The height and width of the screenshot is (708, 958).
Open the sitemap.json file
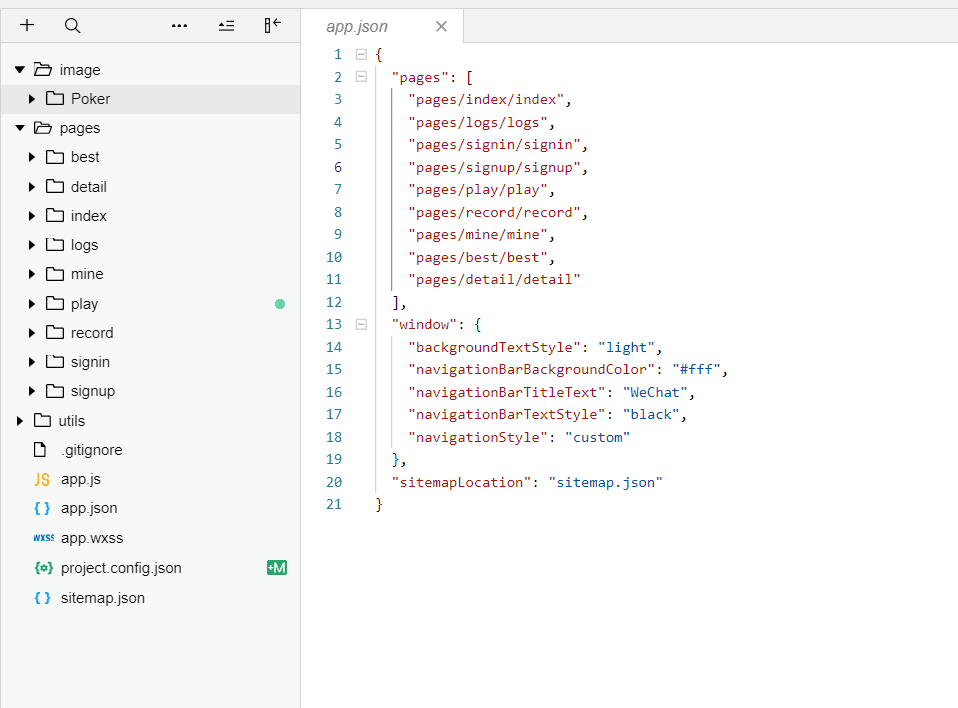(x=103, y=598)
